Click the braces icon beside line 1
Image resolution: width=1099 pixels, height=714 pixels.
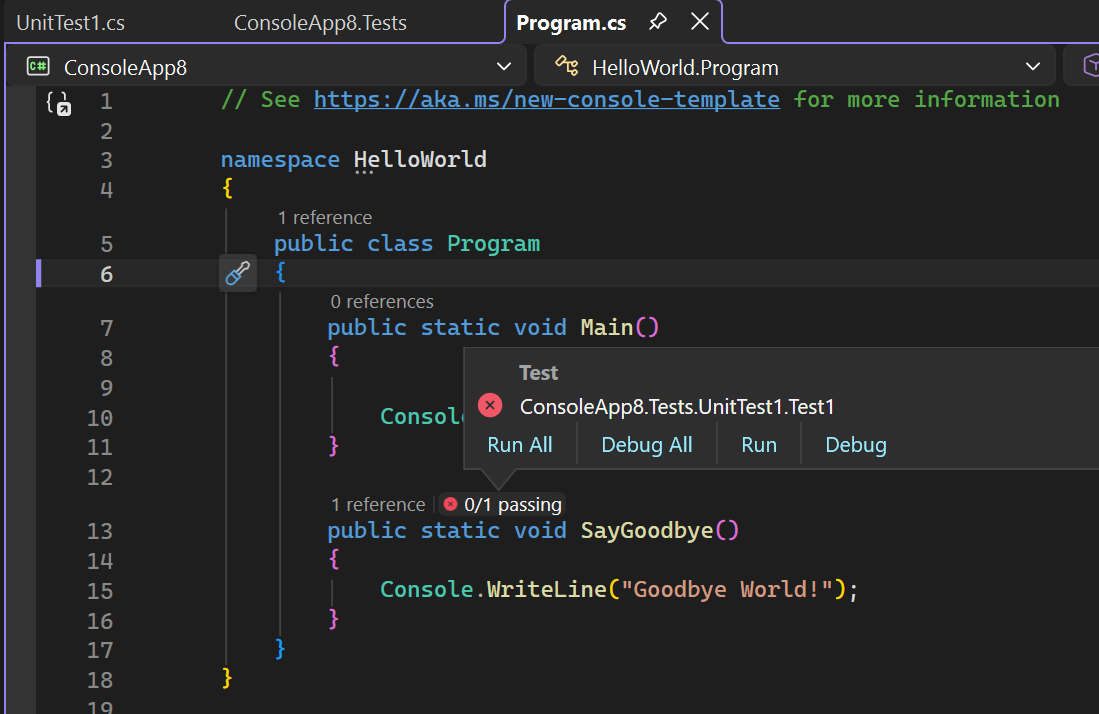(x=58, y=103)
